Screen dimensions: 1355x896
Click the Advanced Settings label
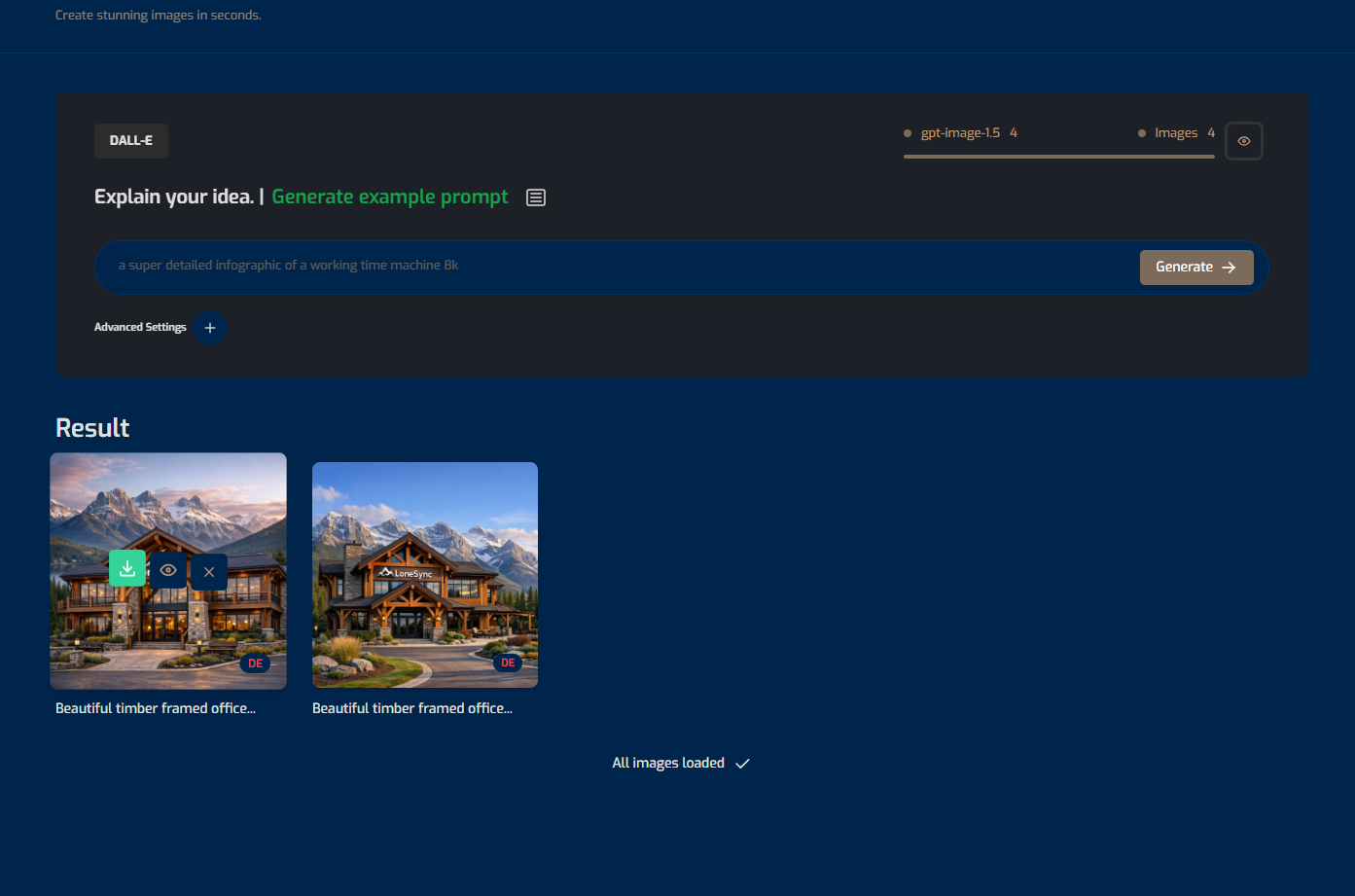(x=140, y=328)
